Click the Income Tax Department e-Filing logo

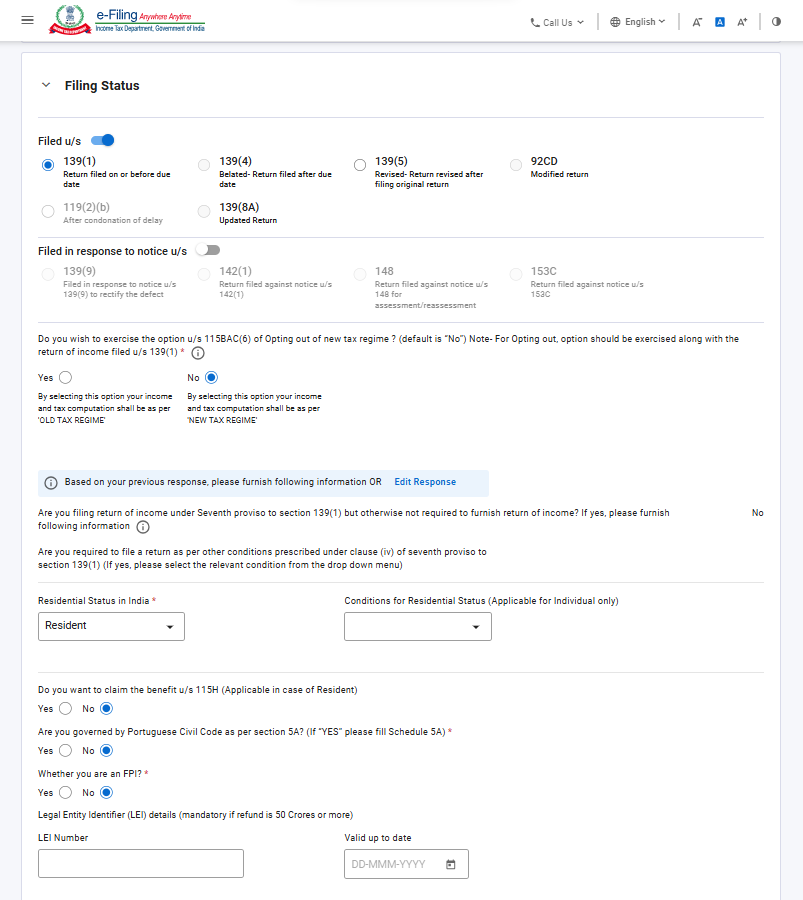[x=127, y=20]
